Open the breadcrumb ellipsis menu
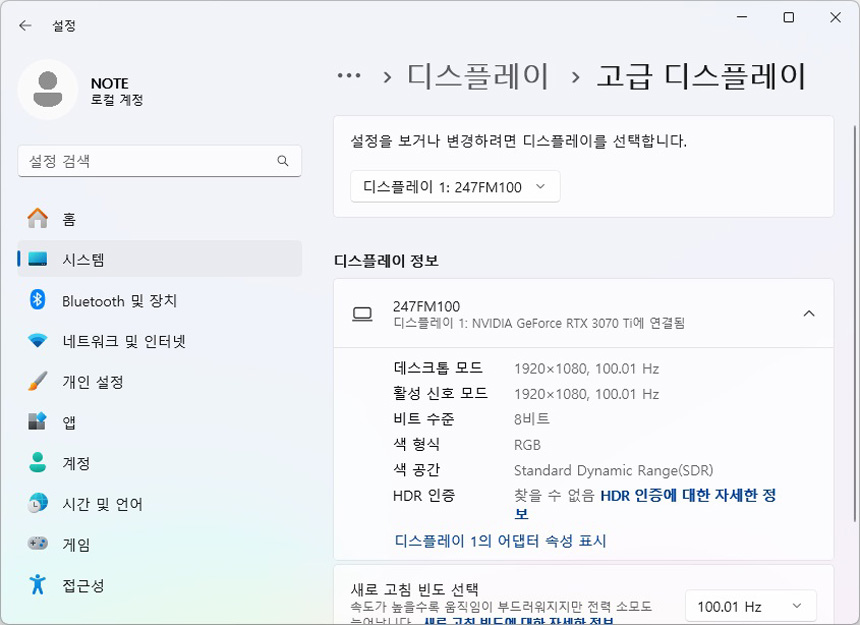 point(348,76)
